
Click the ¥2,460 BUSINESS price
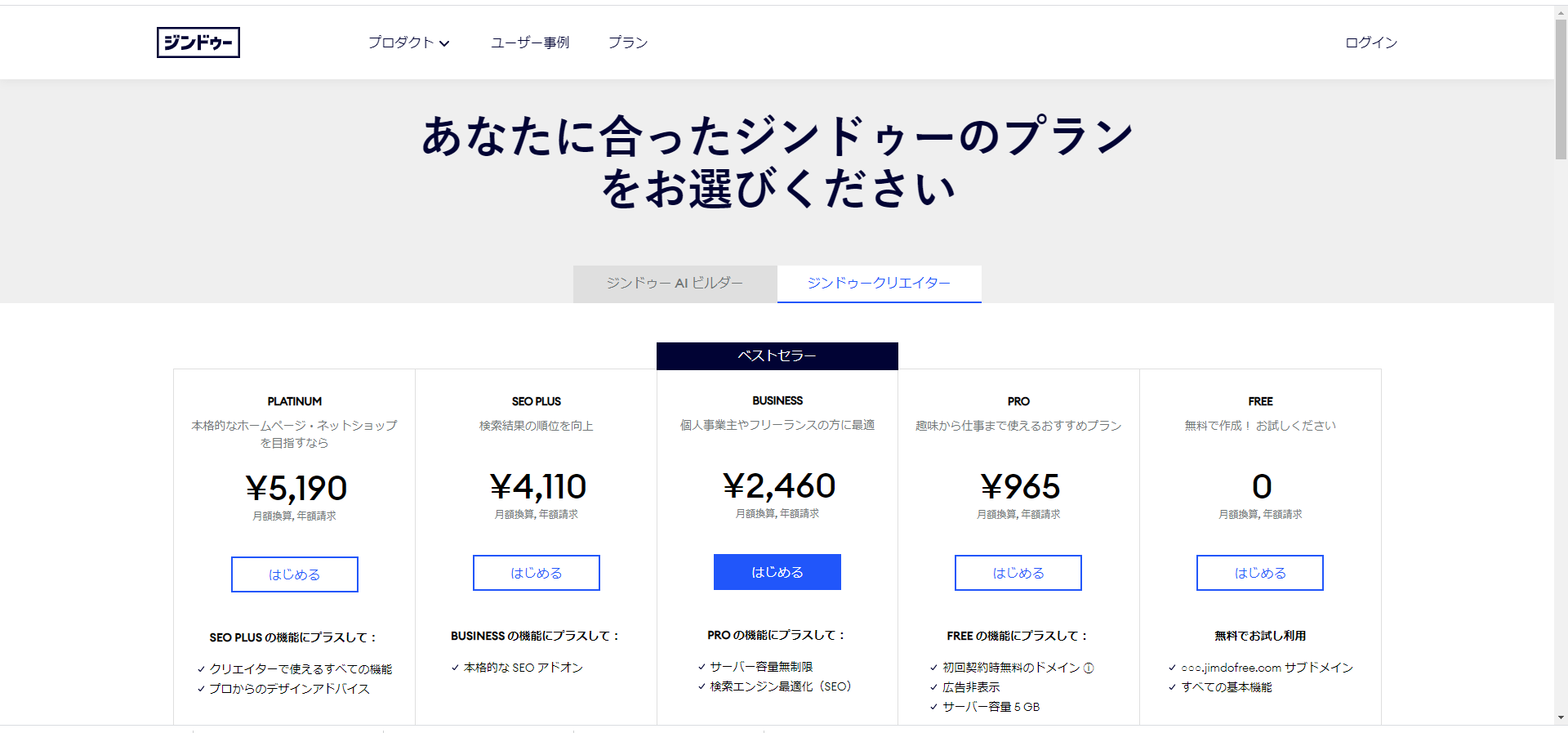coord(778,486)
